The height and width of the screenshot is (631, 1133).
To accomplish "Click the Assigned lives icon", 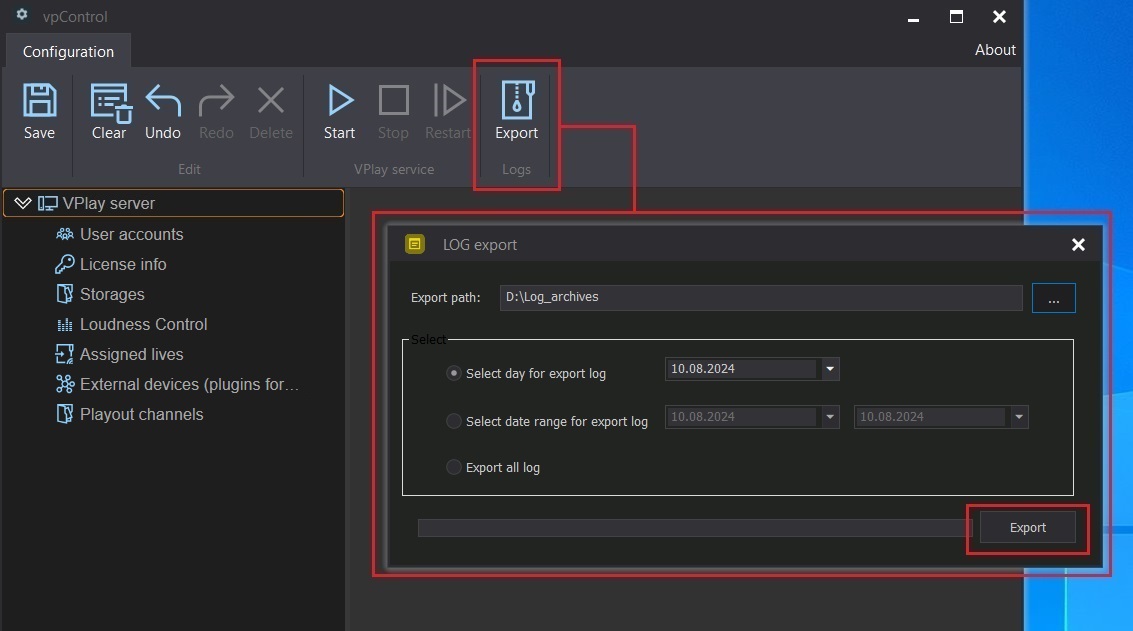I will pyautogui.click(x=64, y=353).
